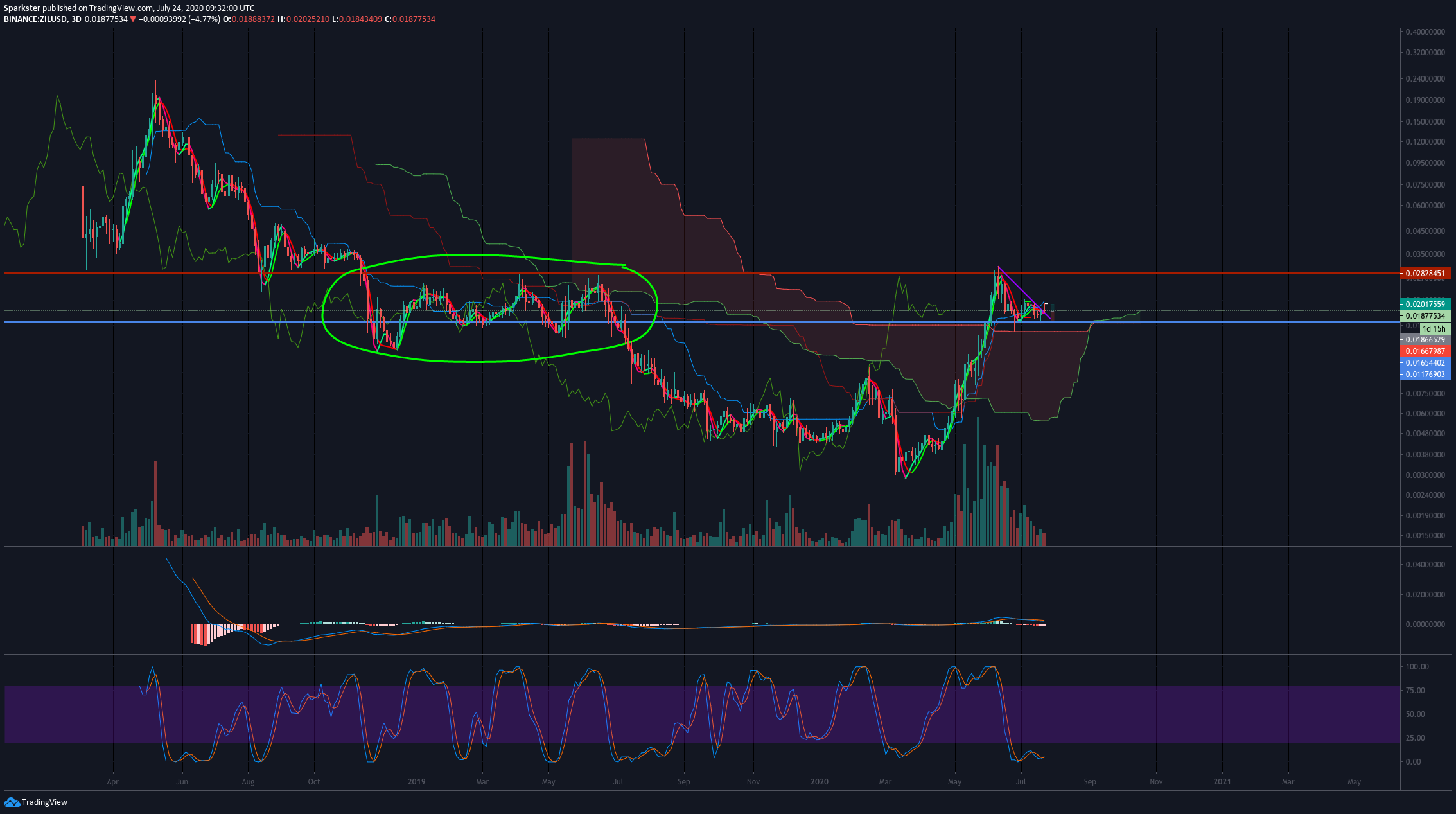This screenshot has height=814, width=1456.
Task: Click the low value 0.01843409 in header
Action: (x=360, y=19)
